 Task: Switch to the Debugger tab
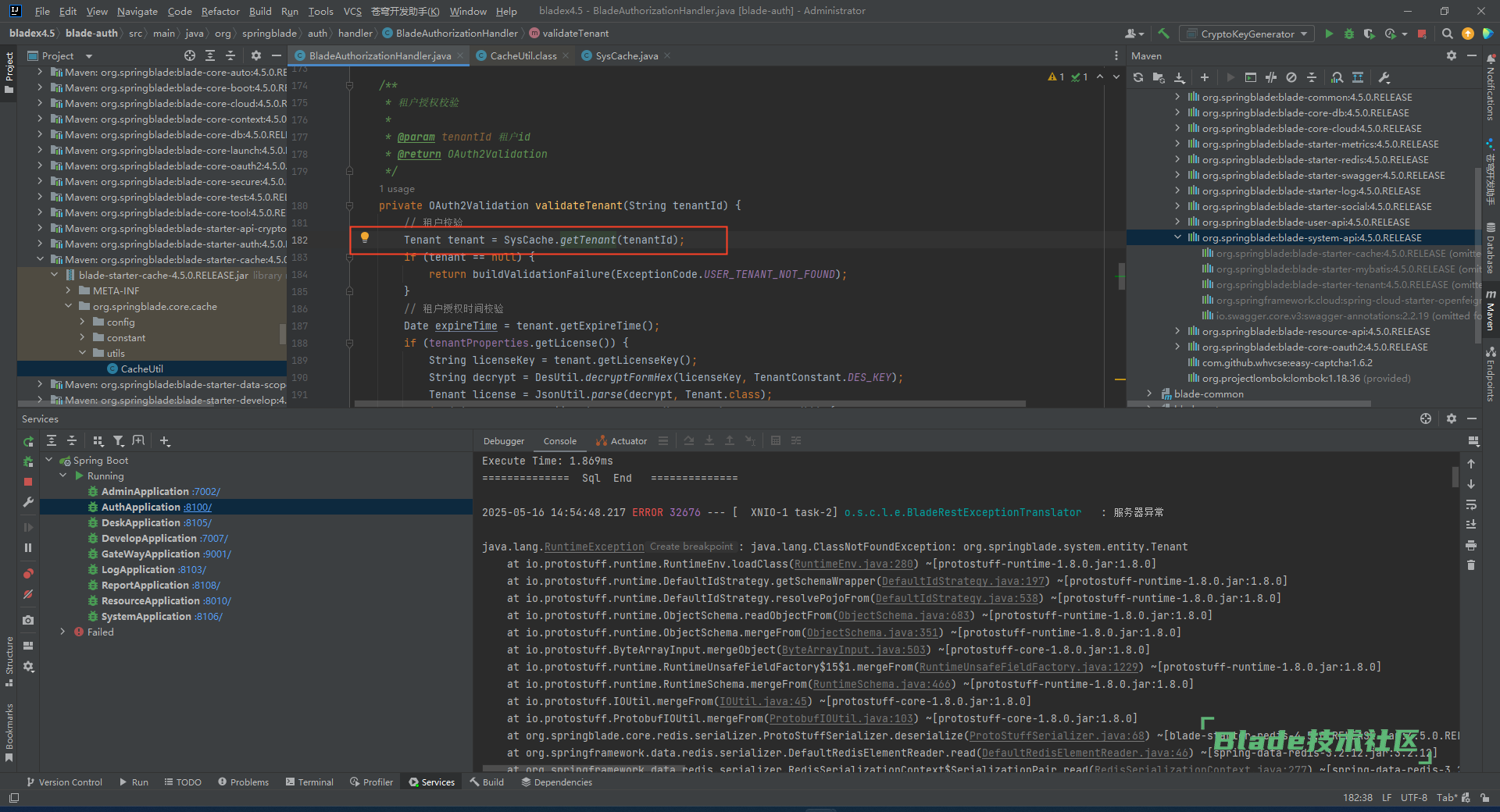(504, 441)
